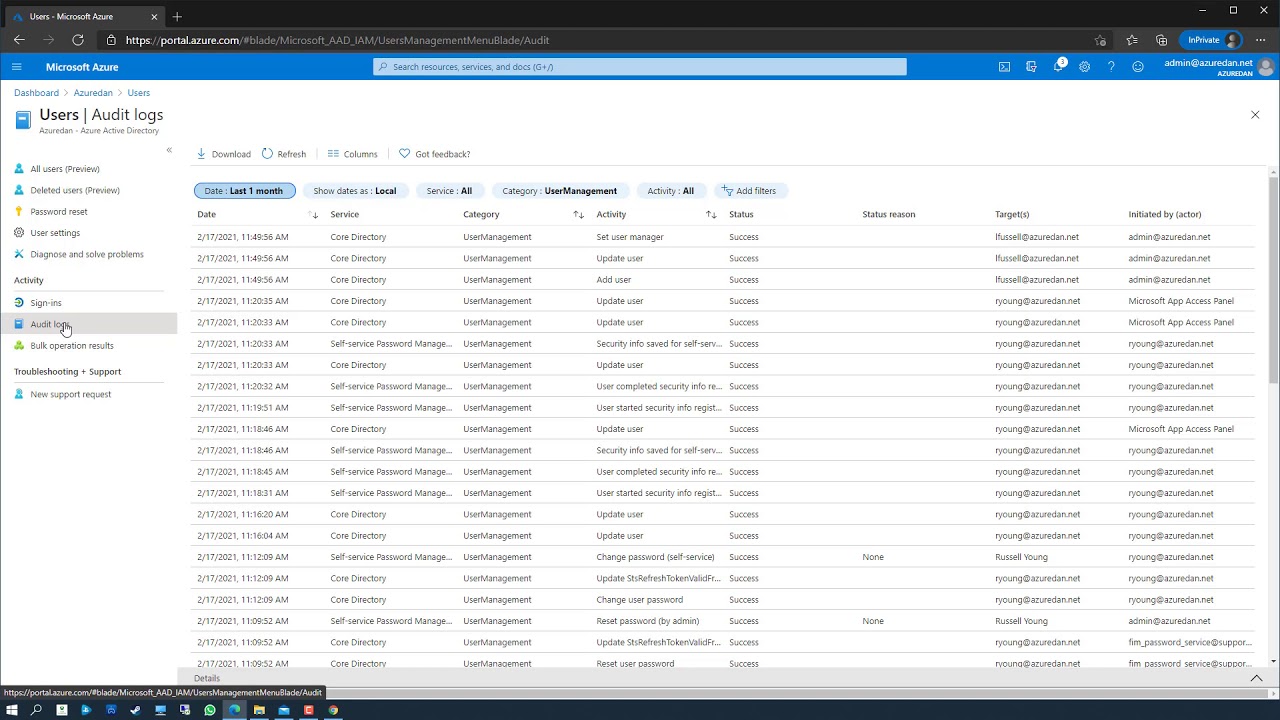
Task: Go to Dashboard breadcrumb
Action: tap(36, 93)
